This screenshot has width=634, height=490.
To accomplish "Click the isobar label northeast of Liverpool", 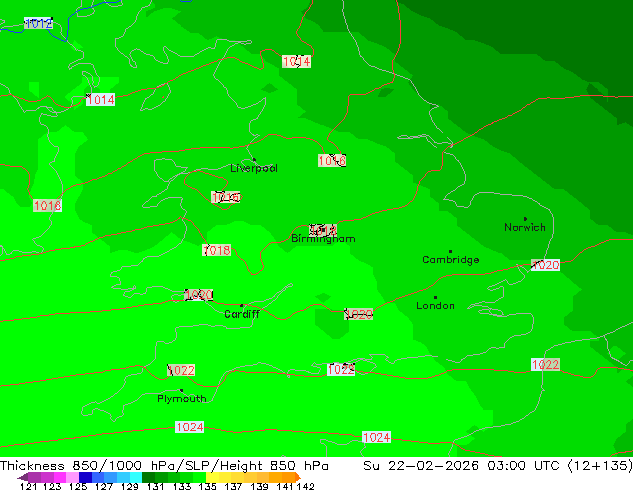I will [332, 161].
